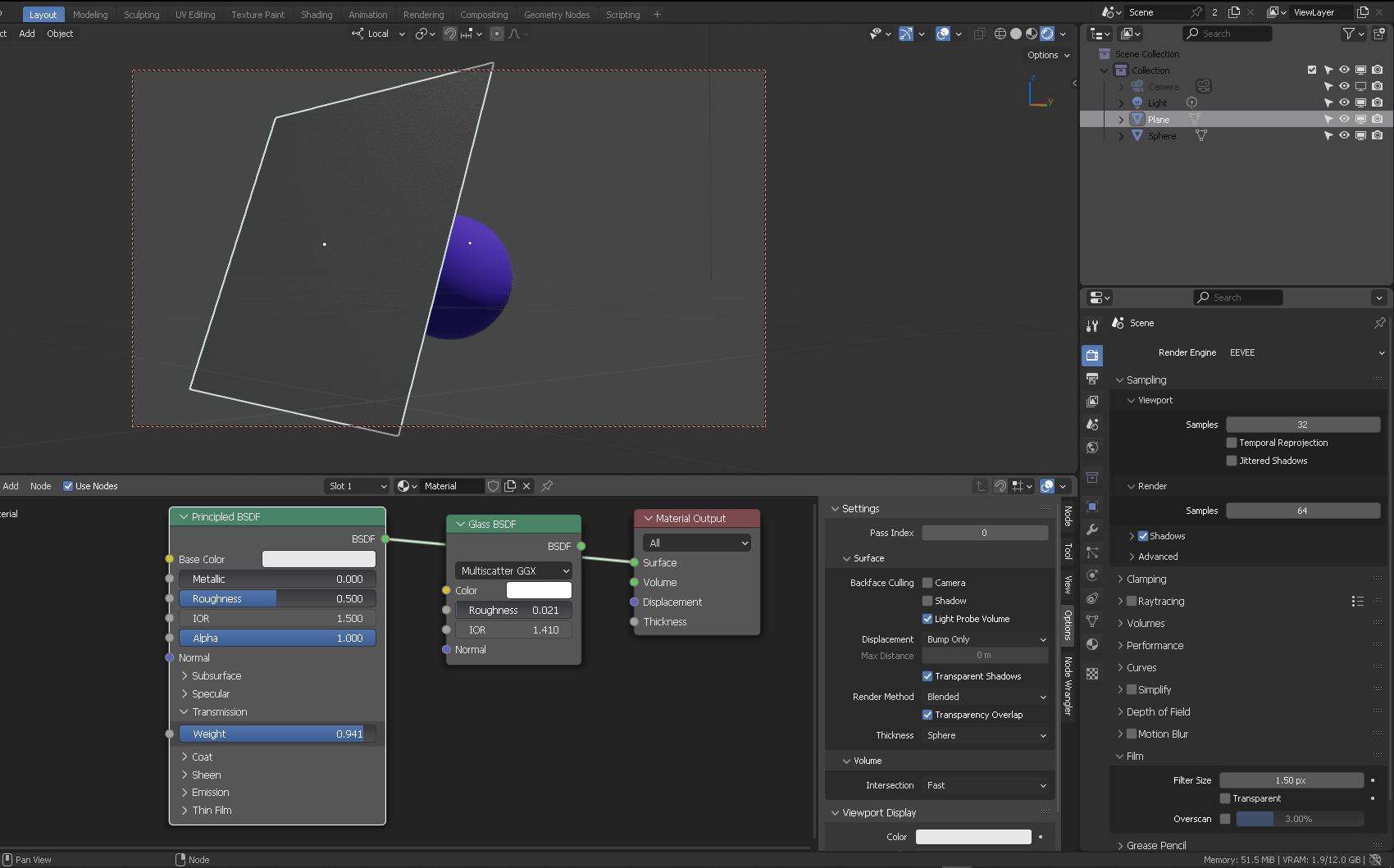Expand the Sphere object in outliner
Image resolution: width=1394 pixels, height=868 pixels.
1121,135
